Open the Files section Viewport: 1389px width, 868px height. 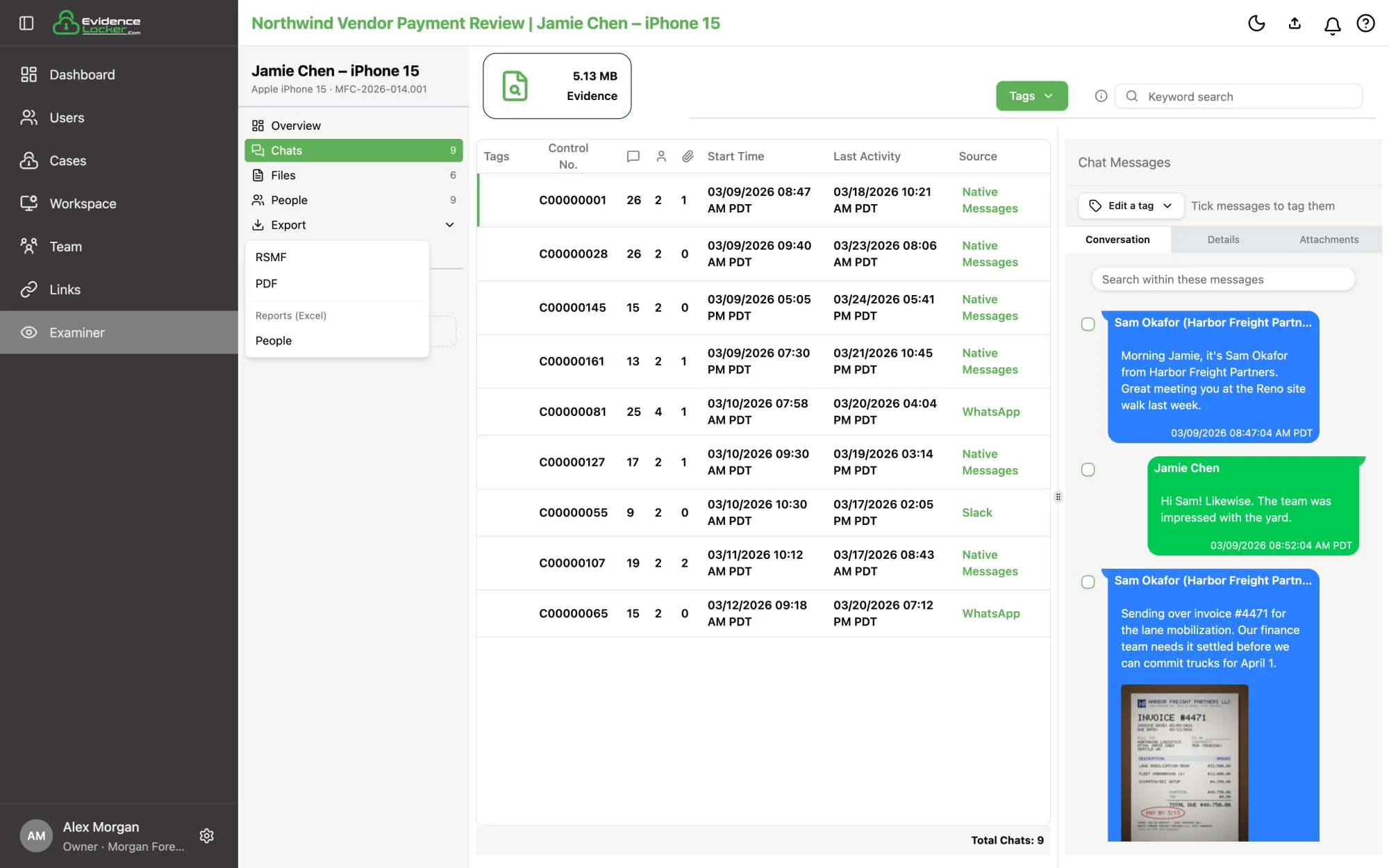[x=354, y=175]
